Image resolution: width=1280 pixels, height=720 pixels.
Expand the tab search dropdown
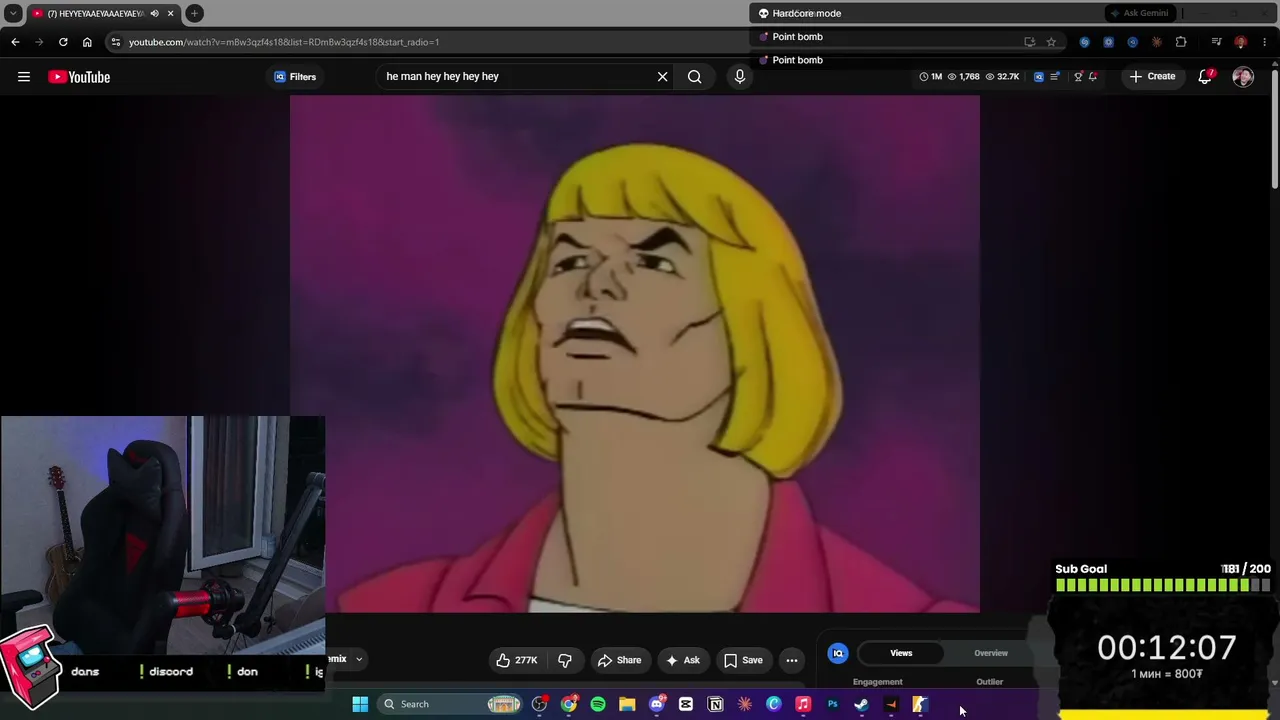pyautogui.click(x=13, y=13)
